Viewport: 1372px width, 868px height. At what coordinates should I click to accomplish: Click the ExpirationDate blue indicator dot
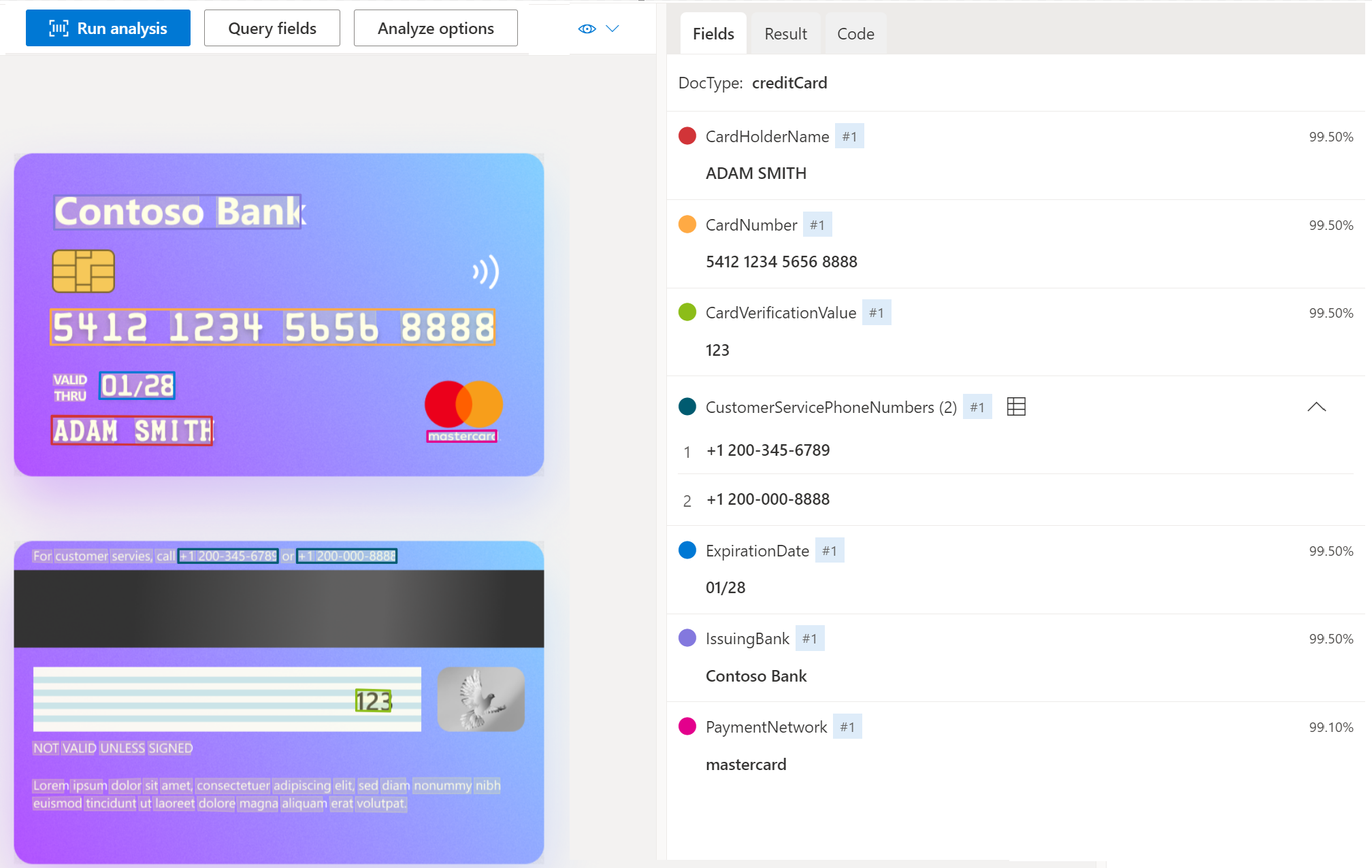688,550
